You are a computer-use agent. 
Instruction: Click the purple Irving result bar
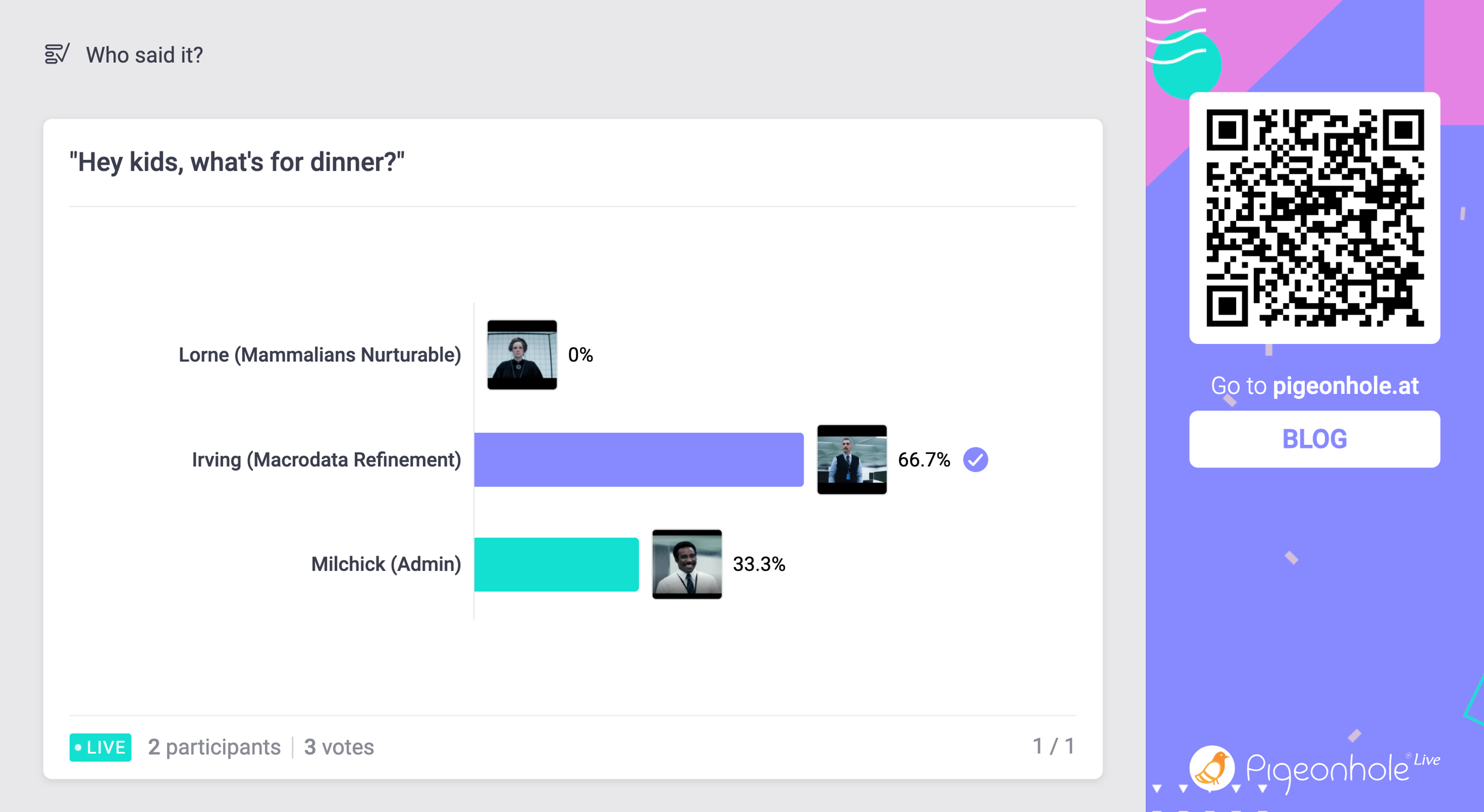pos(638,459)
